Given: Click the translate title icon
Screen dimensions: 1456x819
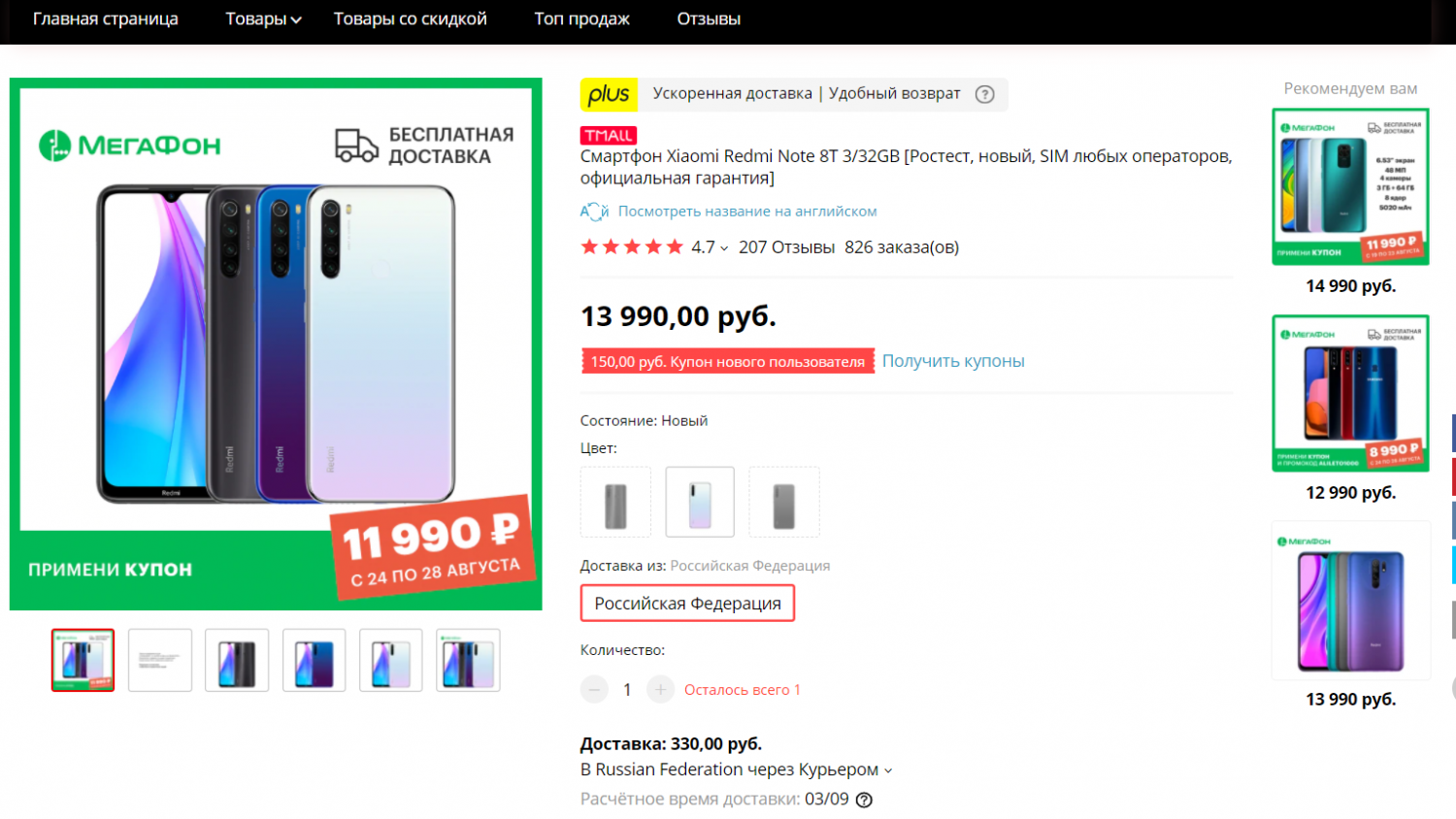Looking at the screenshot, I should (x=594, y=212).
